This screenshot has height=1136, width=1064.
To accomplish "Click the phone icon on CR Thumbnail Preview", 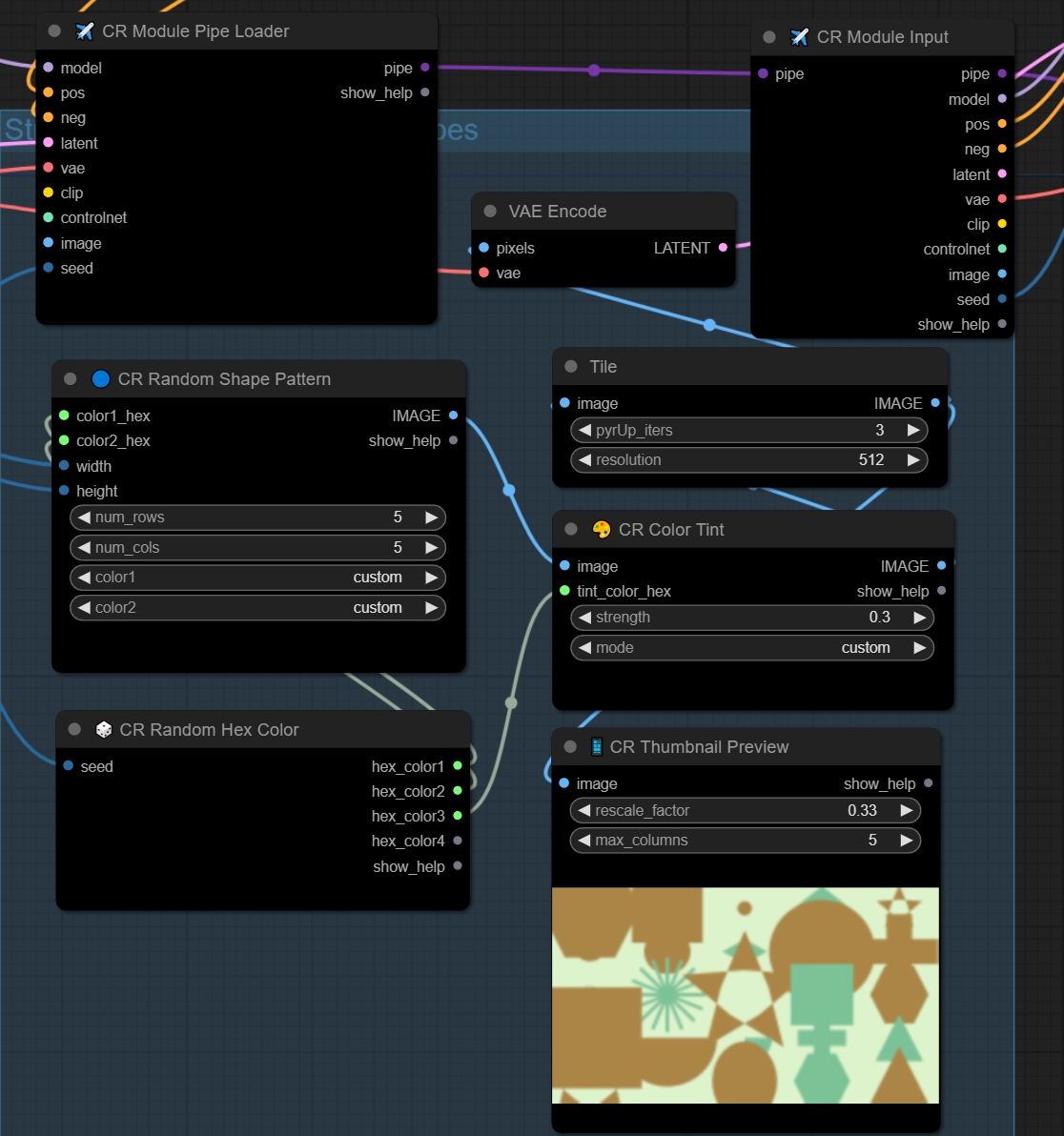I will [x=597, y=747].
